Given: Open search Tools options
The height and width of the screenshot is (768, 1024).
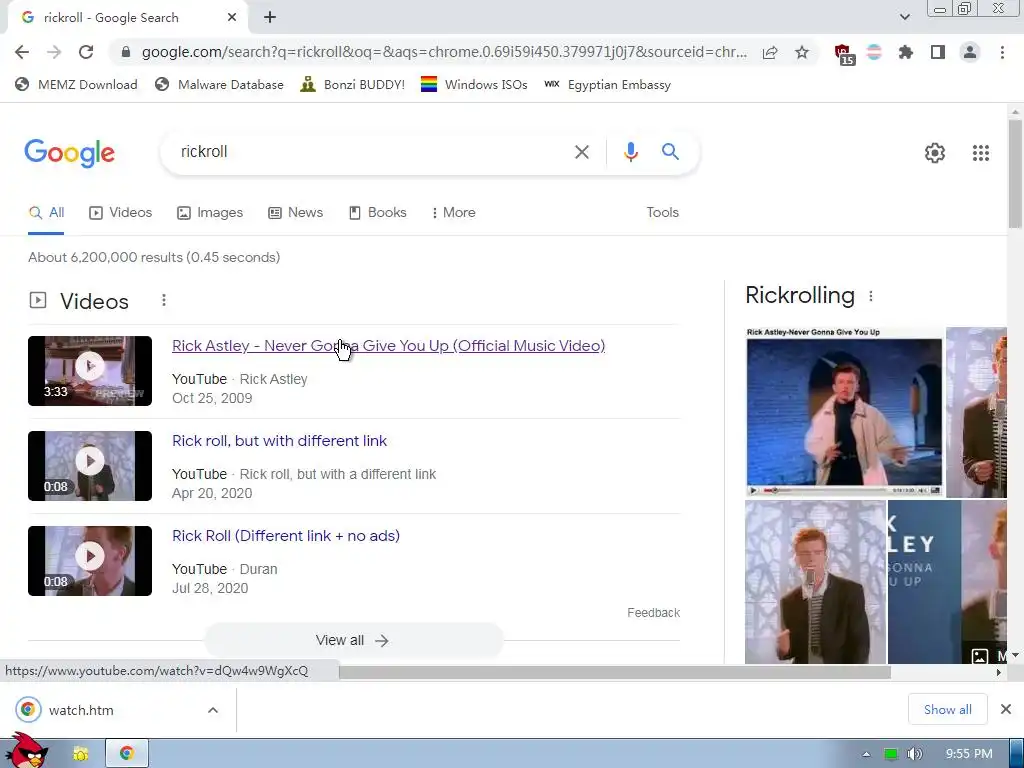Looking at the screenshot, I should coord(662,212).
